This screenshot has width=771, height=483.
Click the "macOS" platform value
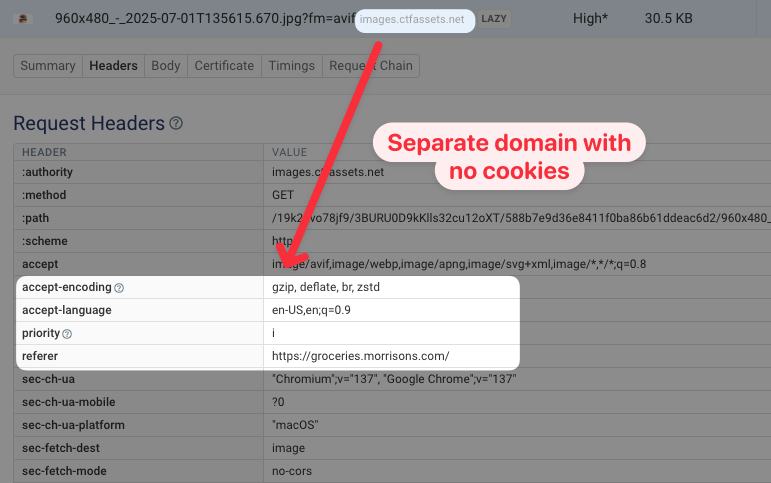295,425
